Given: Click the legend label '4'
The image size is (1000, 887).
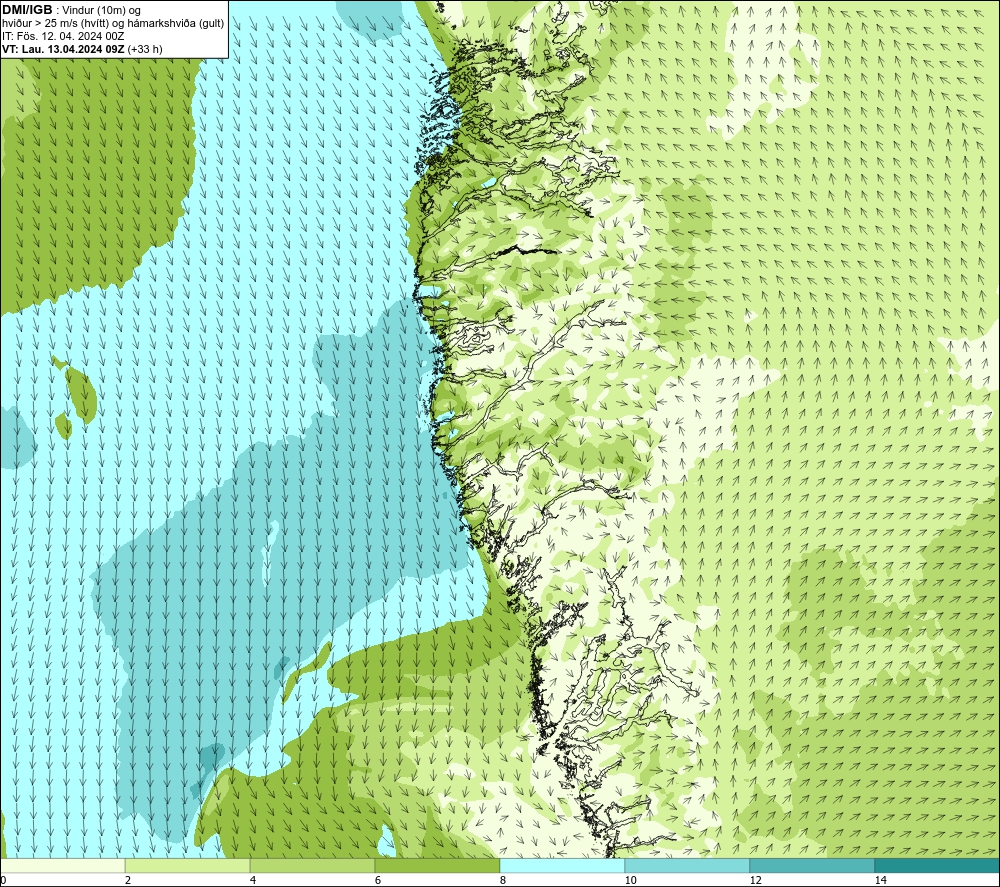Looking at the screenshot, I should tap(253, 880).
